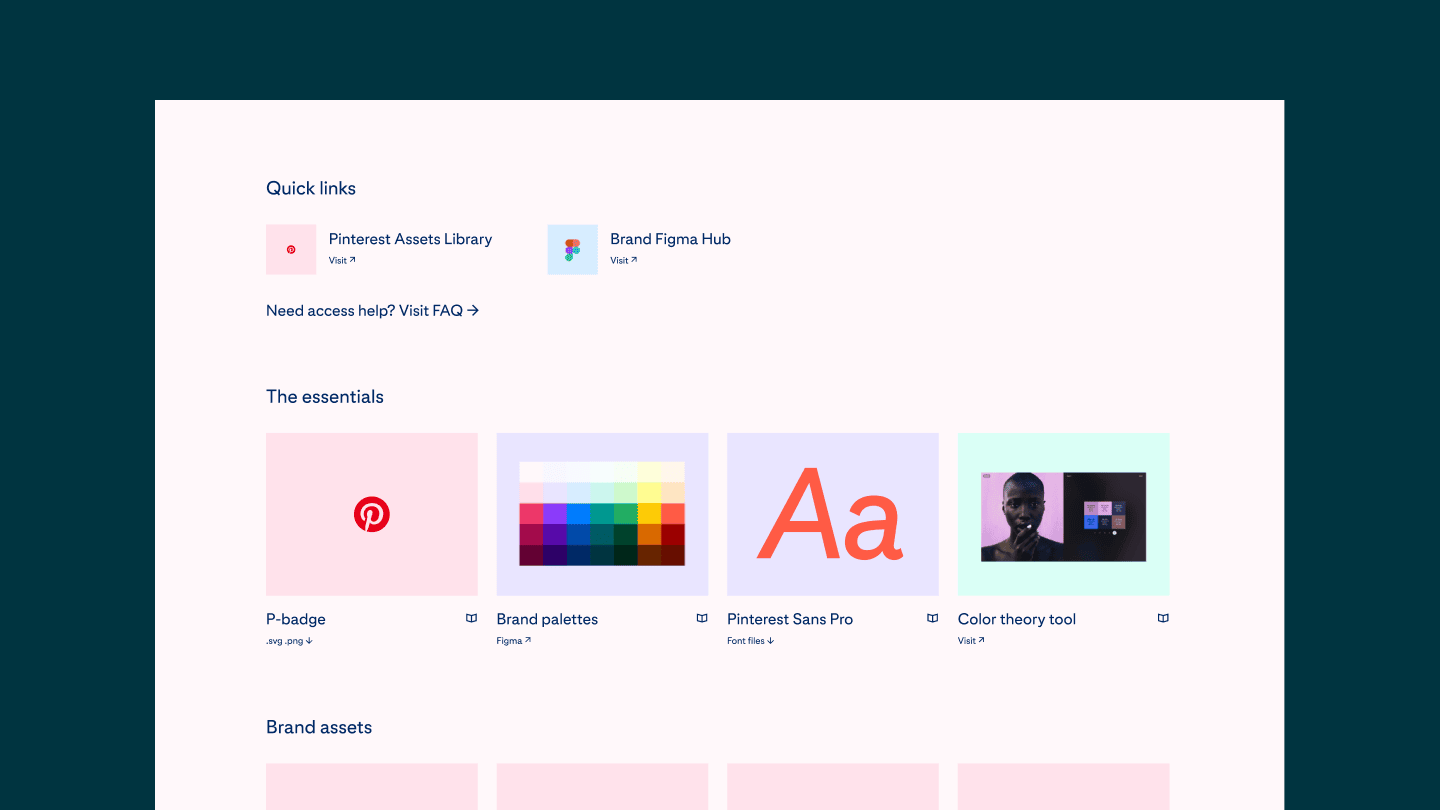Image resolution: width=1440 pixels, height=810 pixels.
Task: Click the book icon beside Color theory tool
Action: (1163, 619)
